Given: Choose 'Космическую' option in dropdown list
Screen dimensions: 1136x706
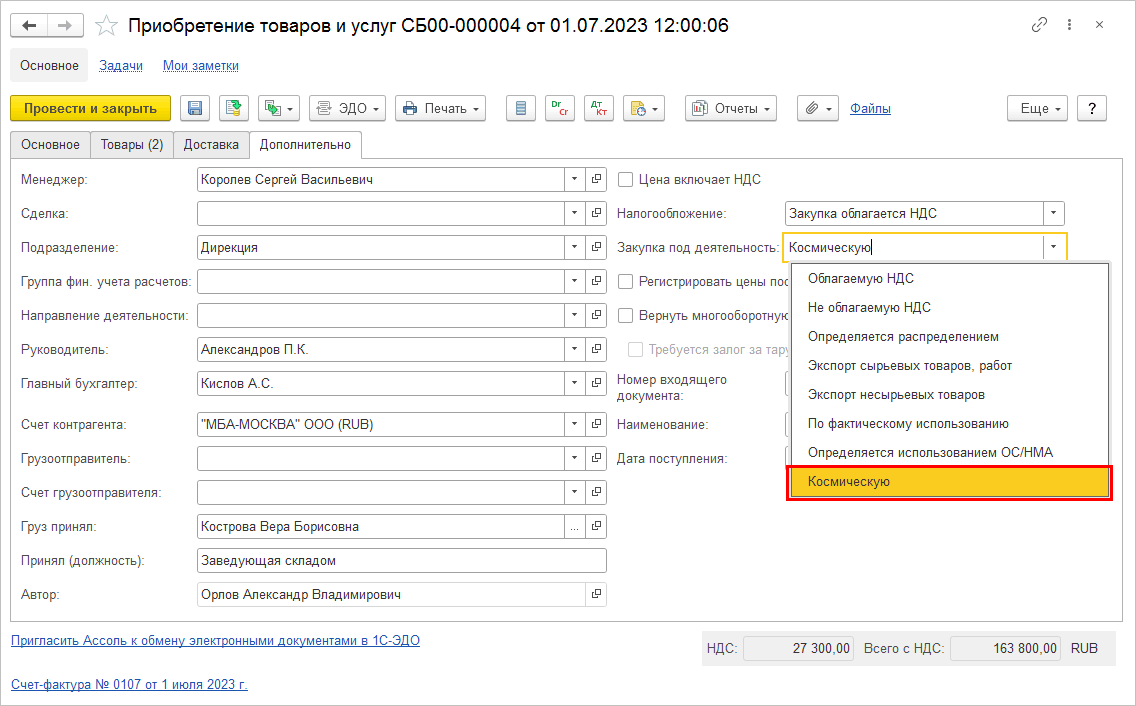Looking at the screenshot, I should point(949,482).
